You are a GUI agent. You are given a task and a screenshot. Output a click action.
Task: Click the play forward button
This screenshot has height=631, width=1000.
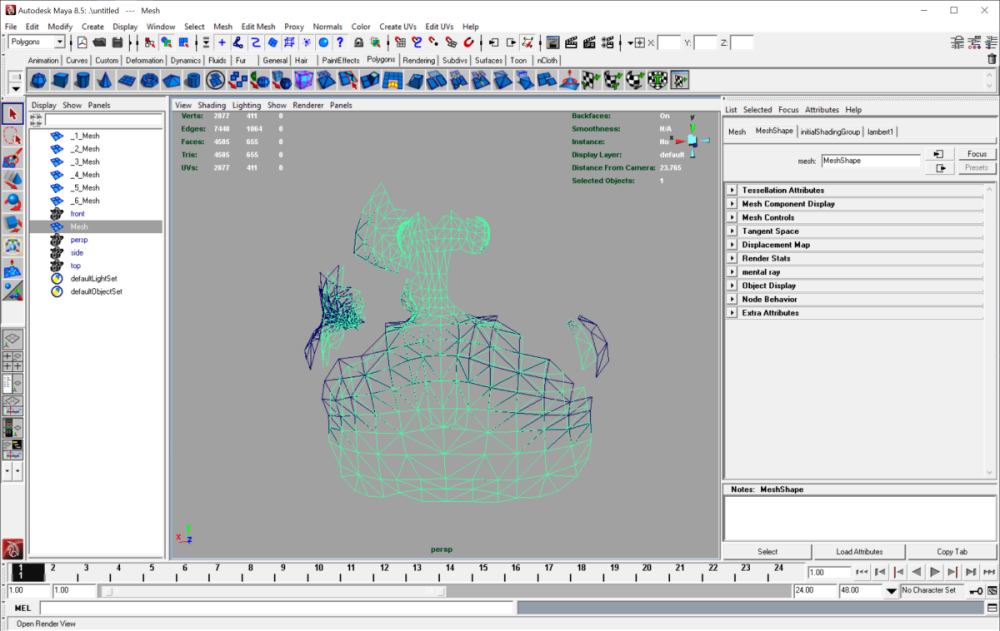[x=934, y=572]
